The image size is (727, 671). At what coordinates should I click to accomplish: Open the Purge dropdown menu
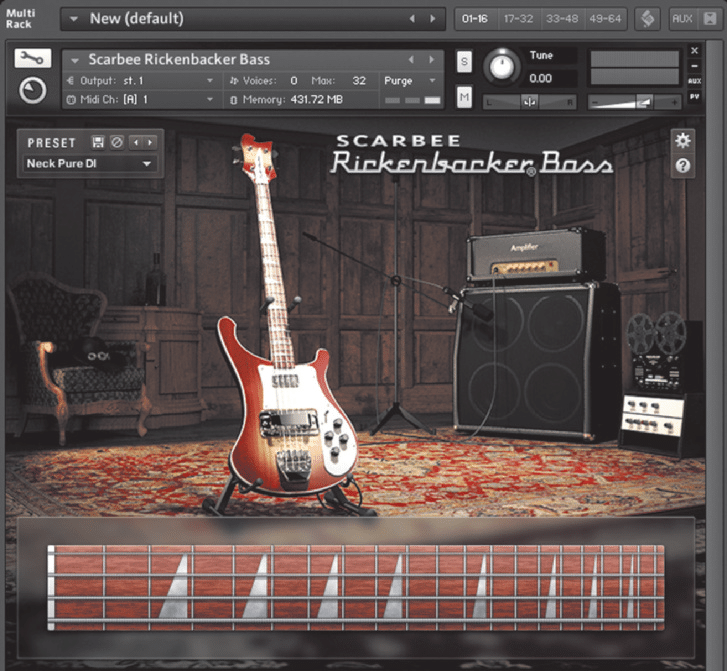410,81
